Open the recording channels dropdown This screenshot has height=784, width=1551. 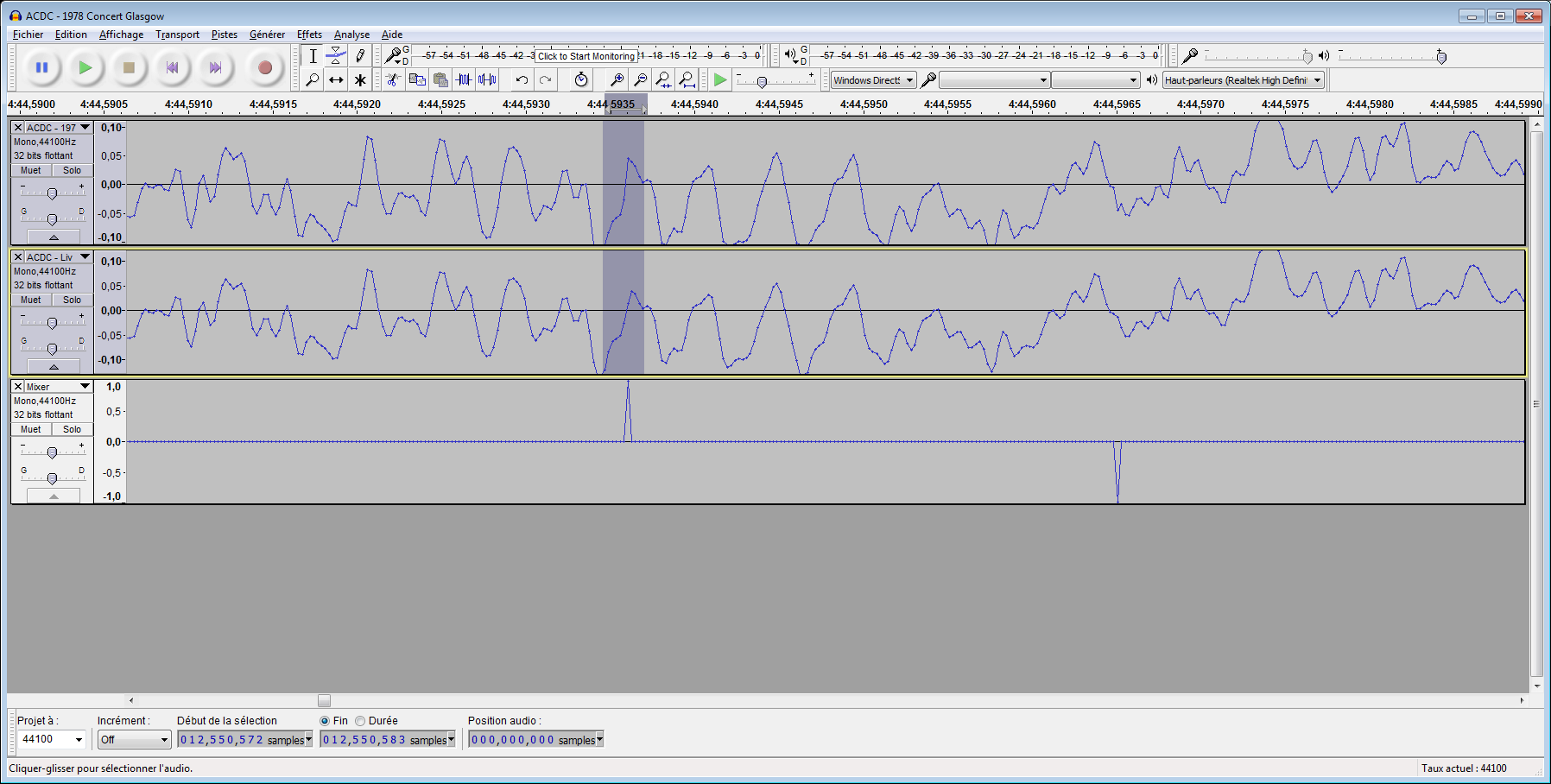1095,80
